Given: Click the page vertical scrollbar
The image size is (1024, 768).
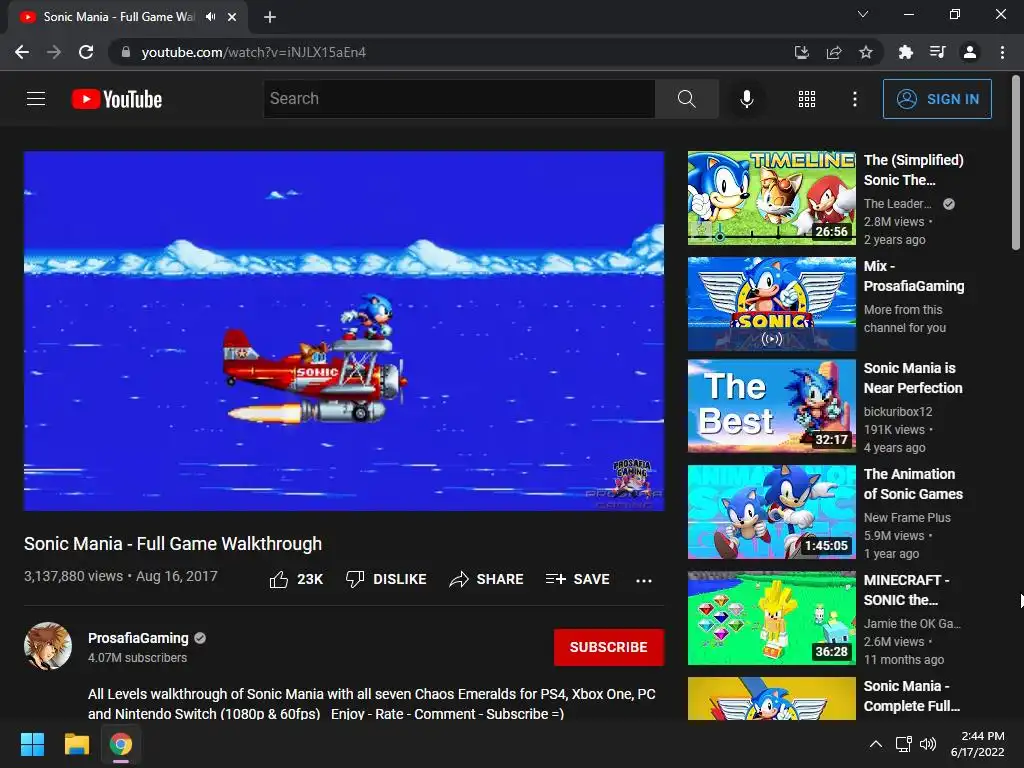Looking at the screenshot, I should 1016,163.
